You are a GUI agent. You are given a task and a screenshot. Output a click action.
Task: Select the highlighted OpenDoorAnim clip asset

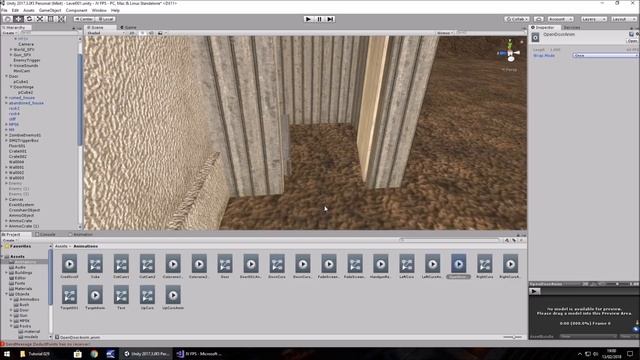(458, 267)
